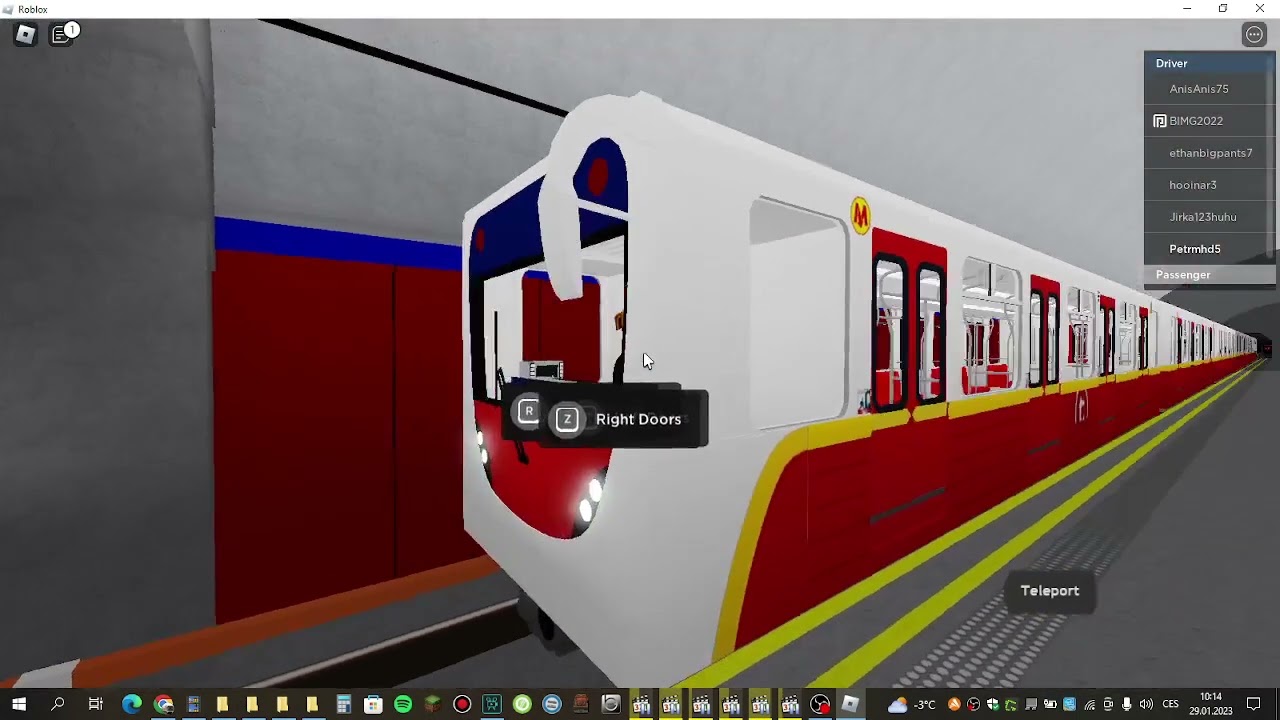
Task: Select player ethanbigpants7 in the list
Action: click(1208, 153)
